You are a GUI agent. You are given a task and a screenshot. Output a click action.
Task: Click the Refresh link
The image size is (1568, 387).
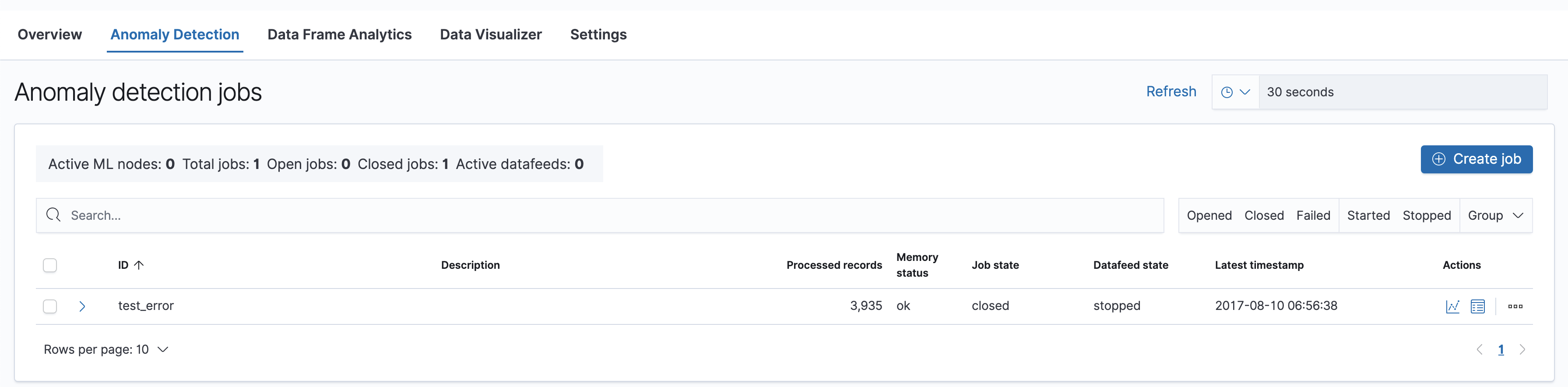click(1171, 92)
